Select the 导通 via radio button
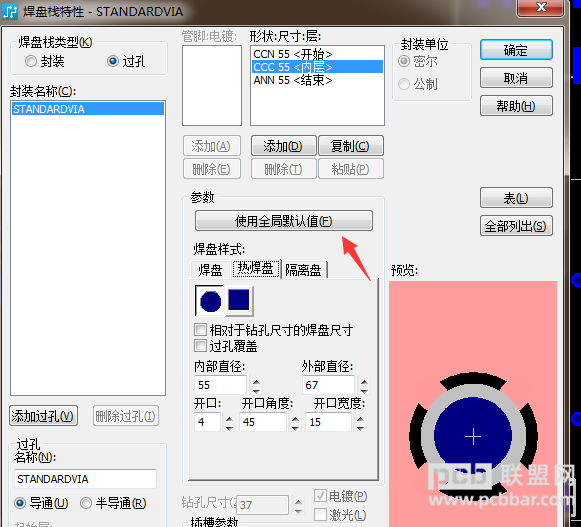The width and height of the screenshot is (581, 527). (x=20, y=503)
